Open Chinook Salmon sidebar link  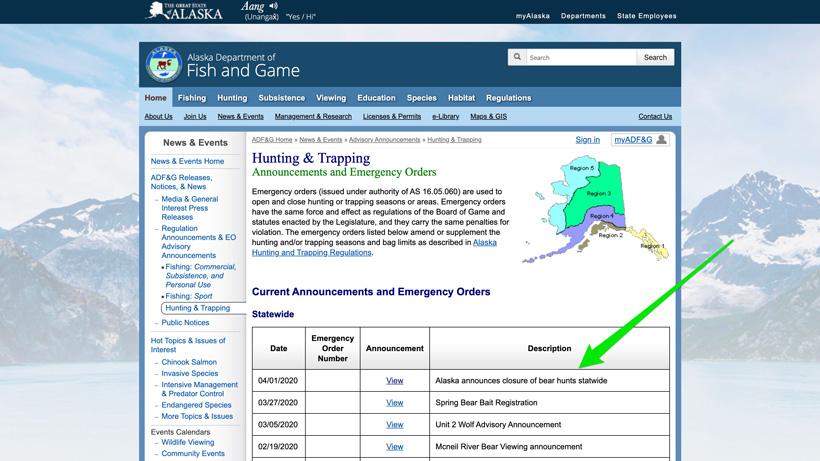[x=189, y=362]
